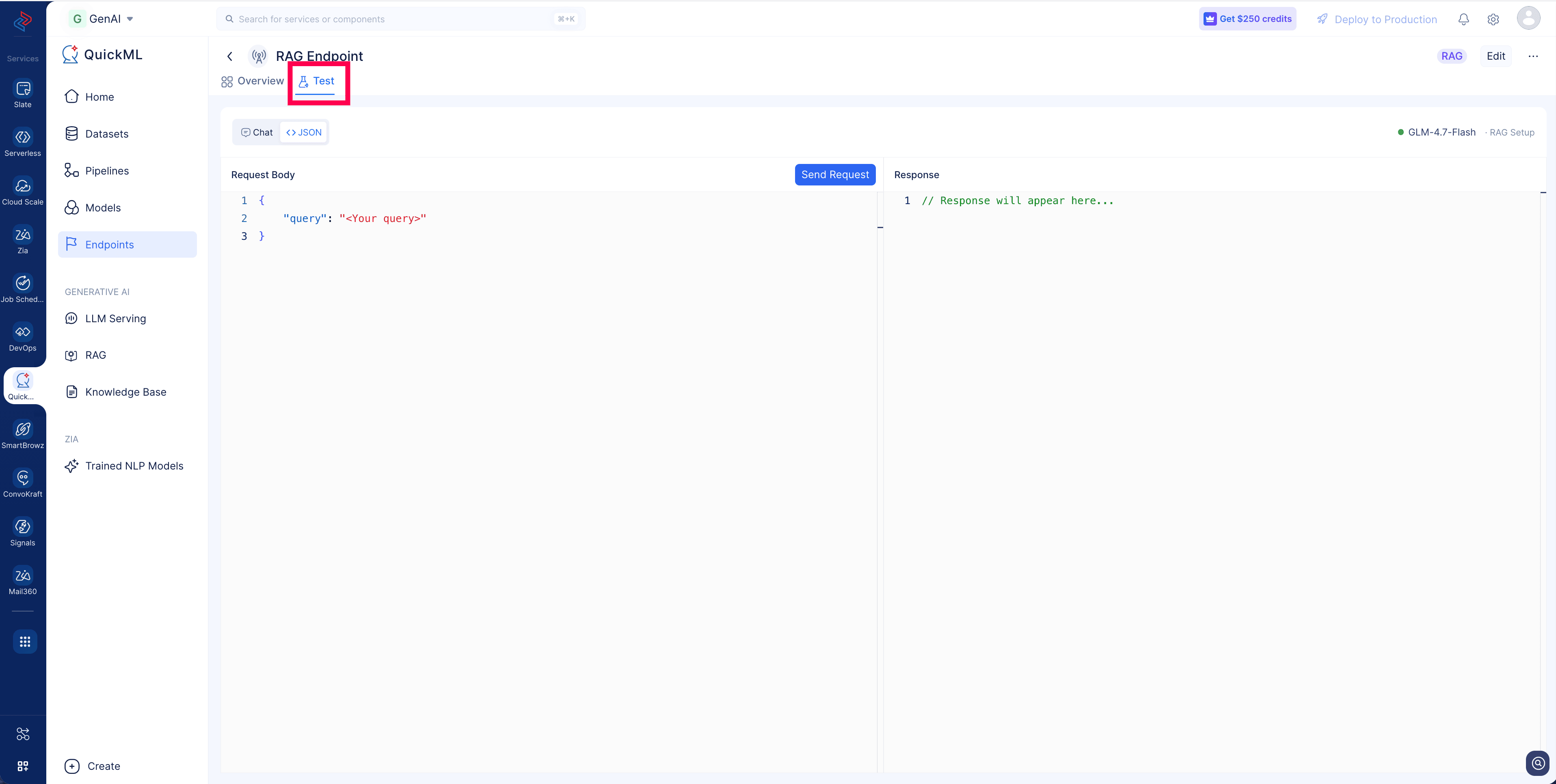Click the Edit button
1556x784 pixels.
point(1495,56)
